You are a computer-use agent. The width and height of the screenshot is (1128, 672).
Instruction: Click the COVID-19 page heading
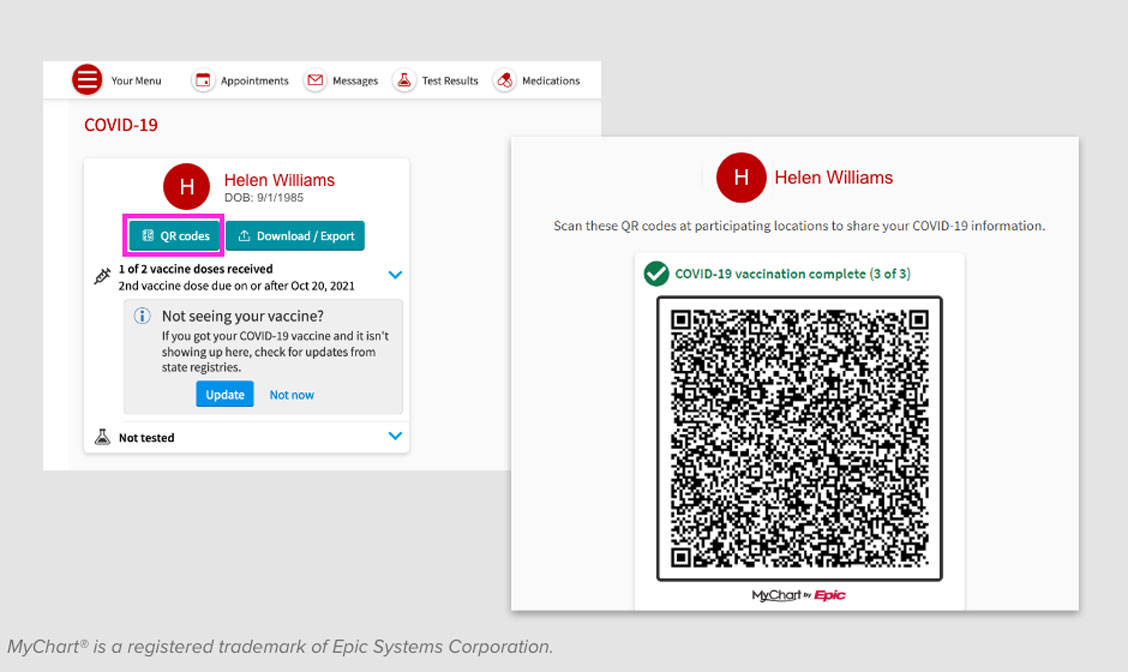pos(121,125)
